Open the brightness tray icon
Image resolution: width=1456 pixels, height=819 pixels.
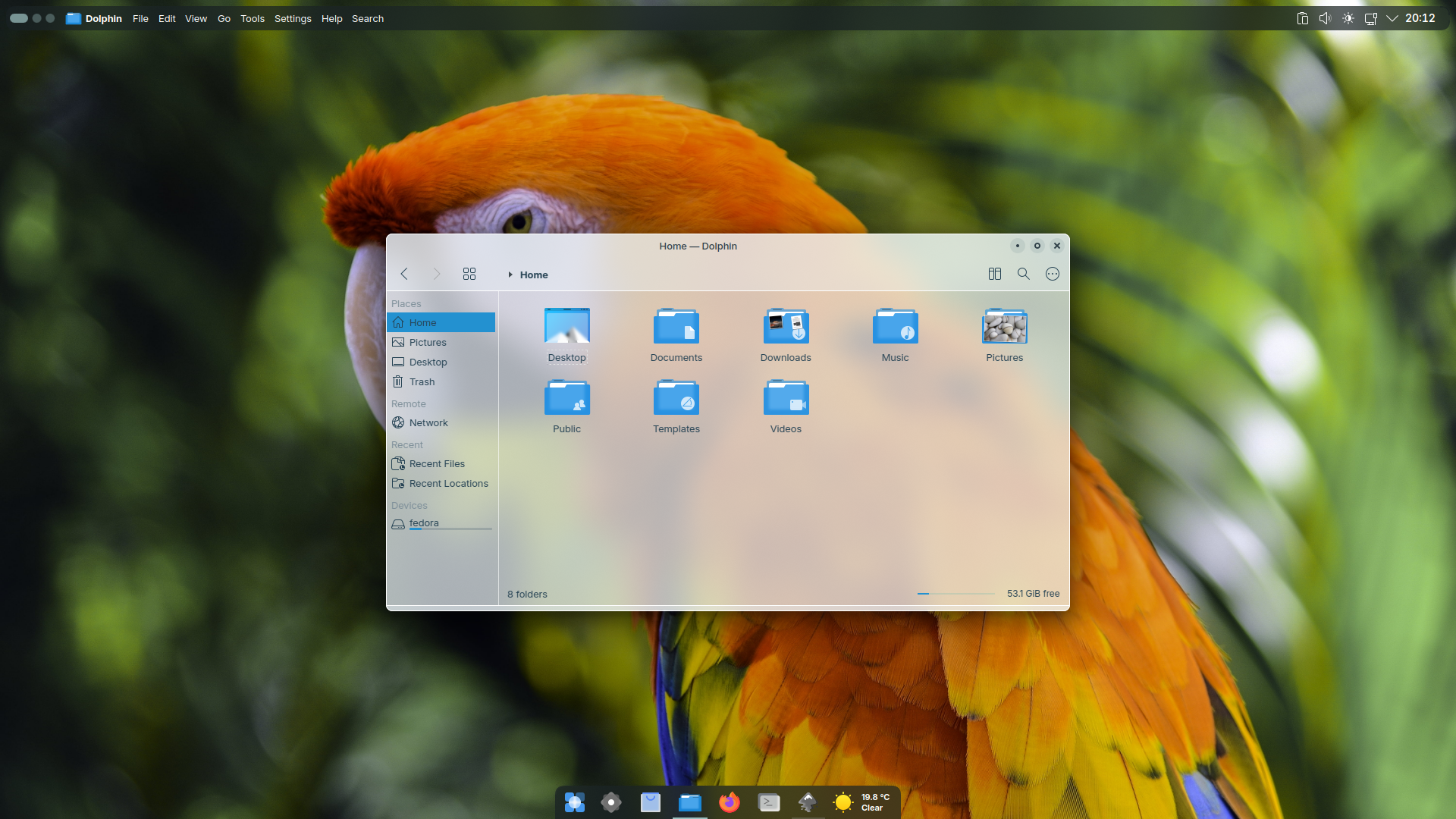1348,18
